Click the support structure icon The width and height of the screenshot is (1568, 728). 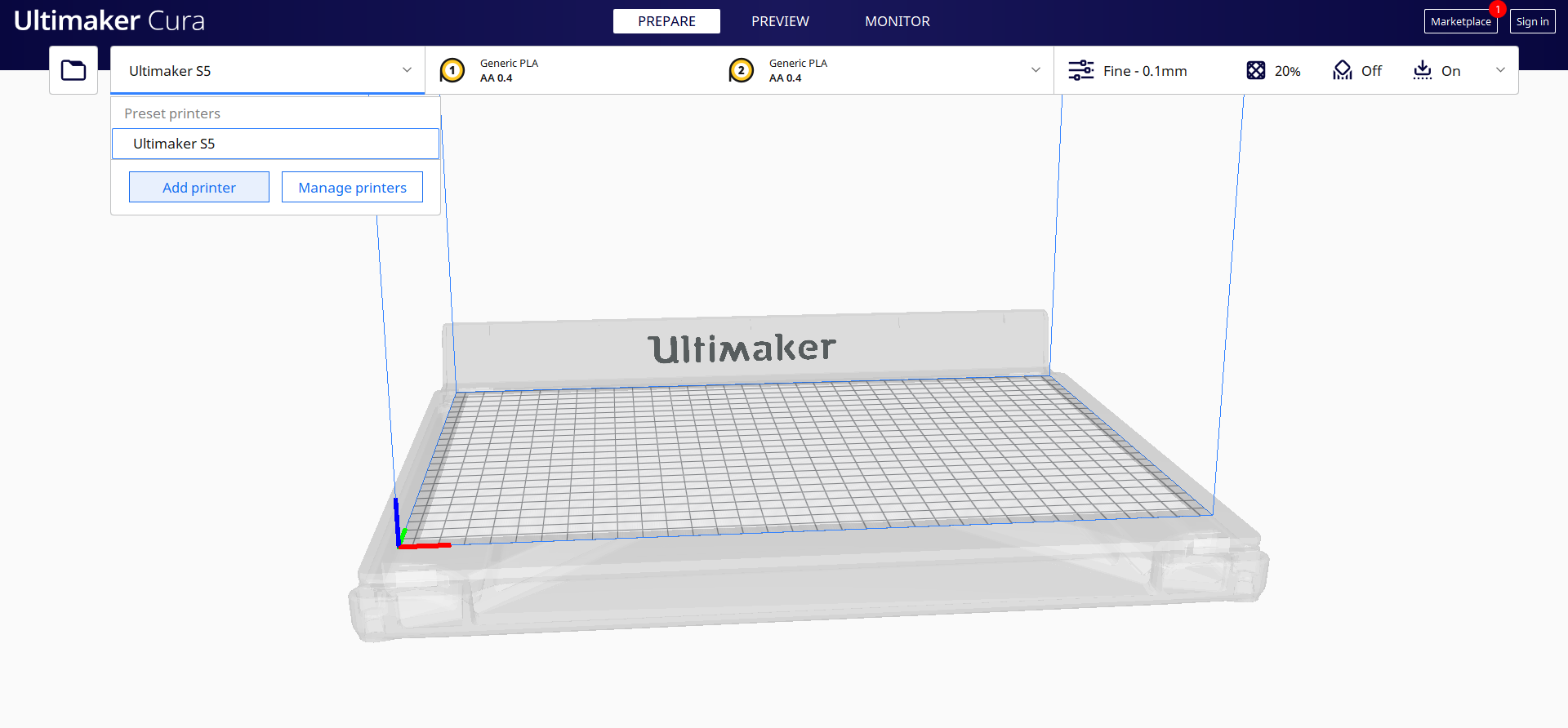click(1343, 70)
